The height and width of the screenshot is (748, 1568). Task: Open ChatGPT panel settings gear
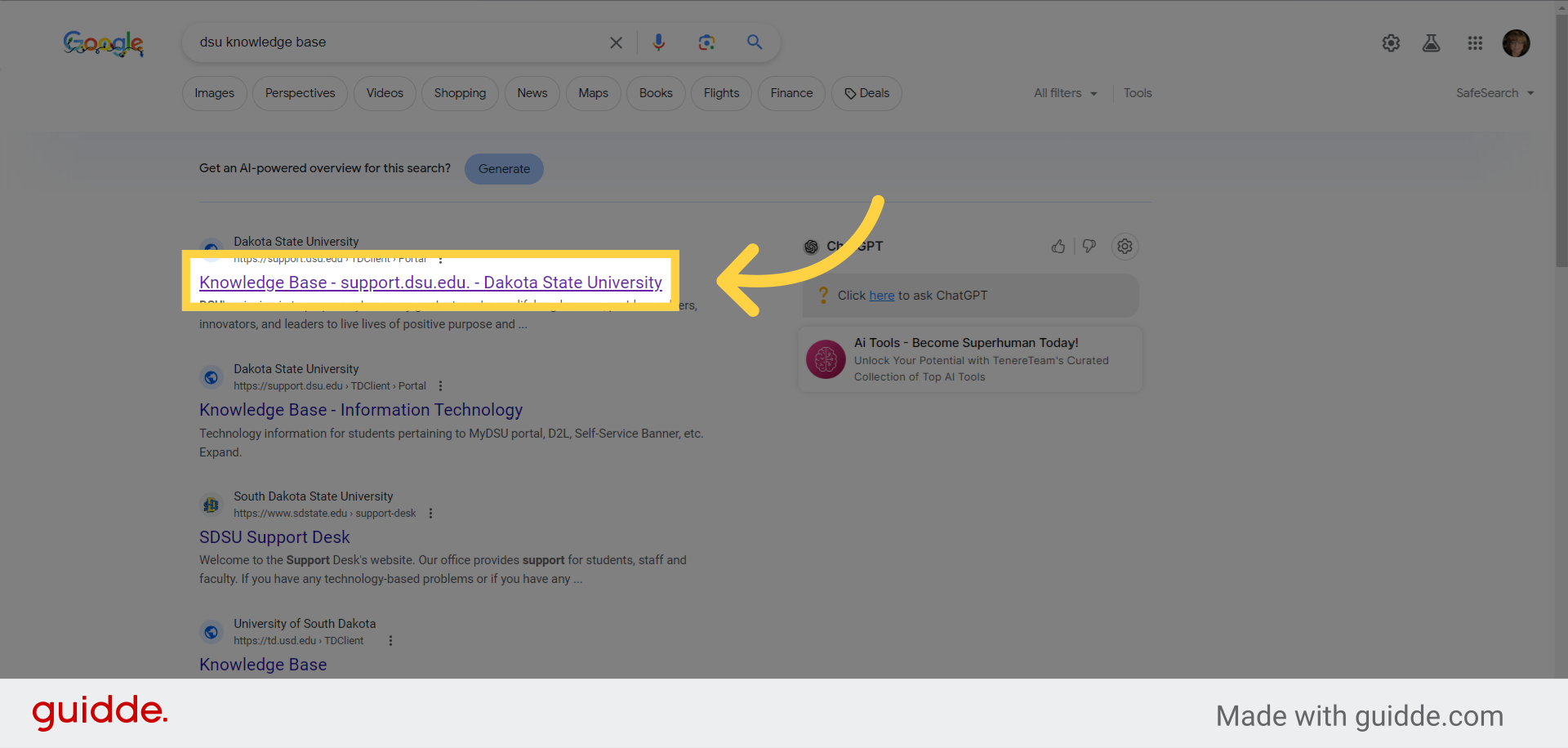(x=1125, y=247)
